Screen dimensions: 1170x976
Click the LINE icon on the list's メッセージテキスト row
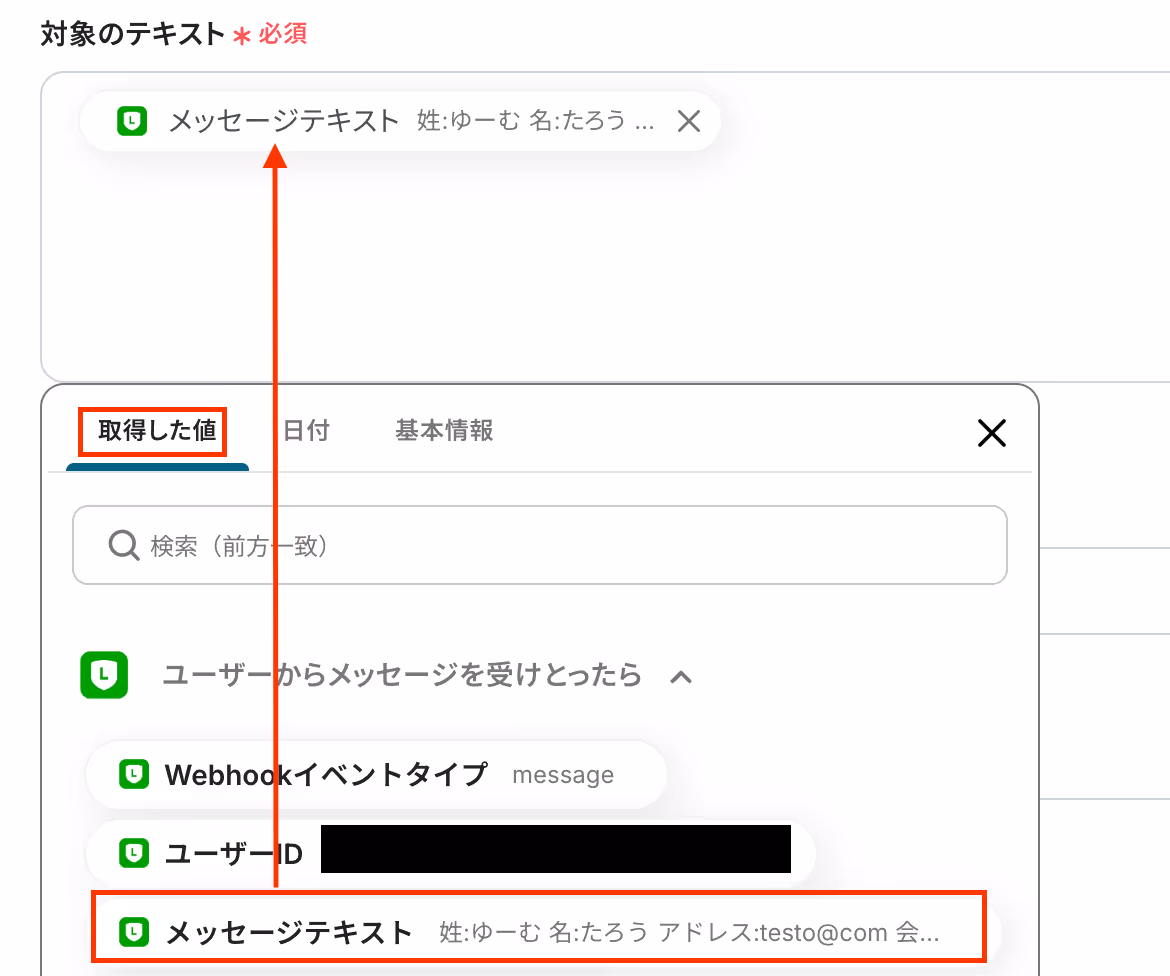(x=134, y=932)
